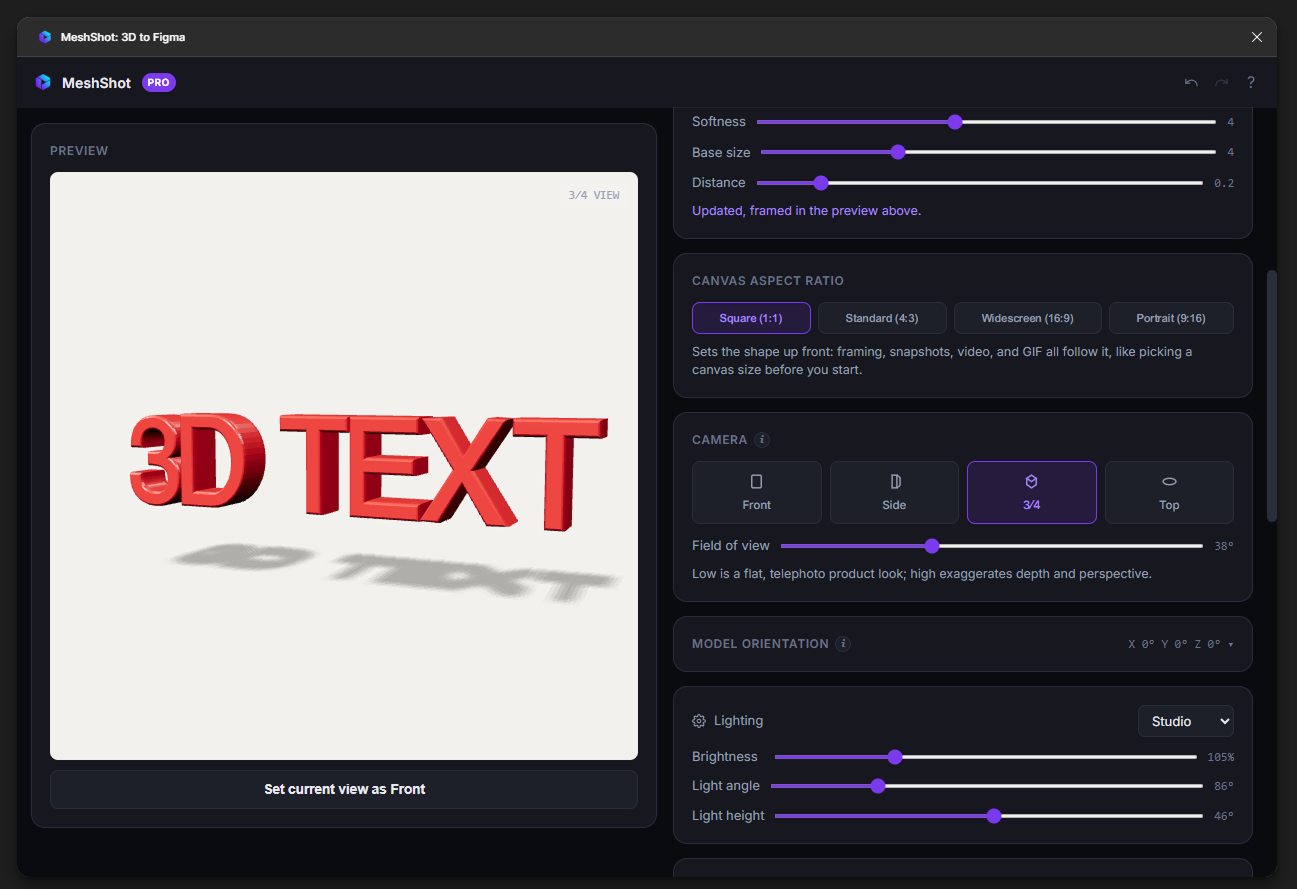Choose the Square (1:1) aspect ratio
1297x889 pixels.
(x=751, y=318)
